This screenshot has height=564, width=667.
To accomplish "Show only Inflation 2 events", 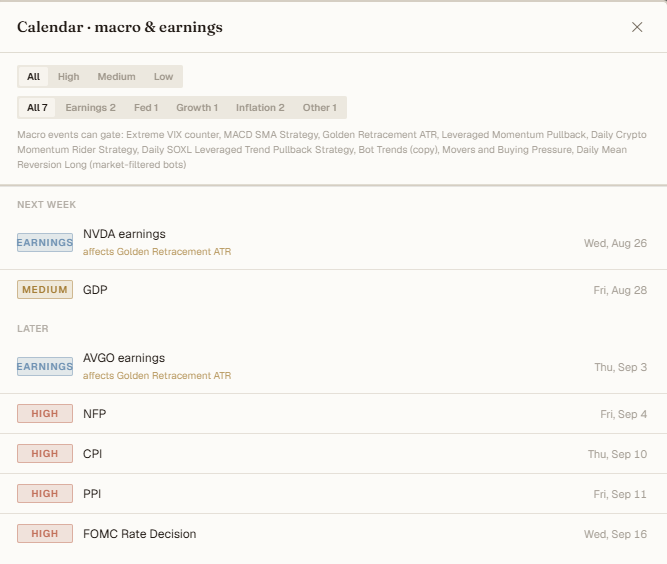I will click(260, 108).
